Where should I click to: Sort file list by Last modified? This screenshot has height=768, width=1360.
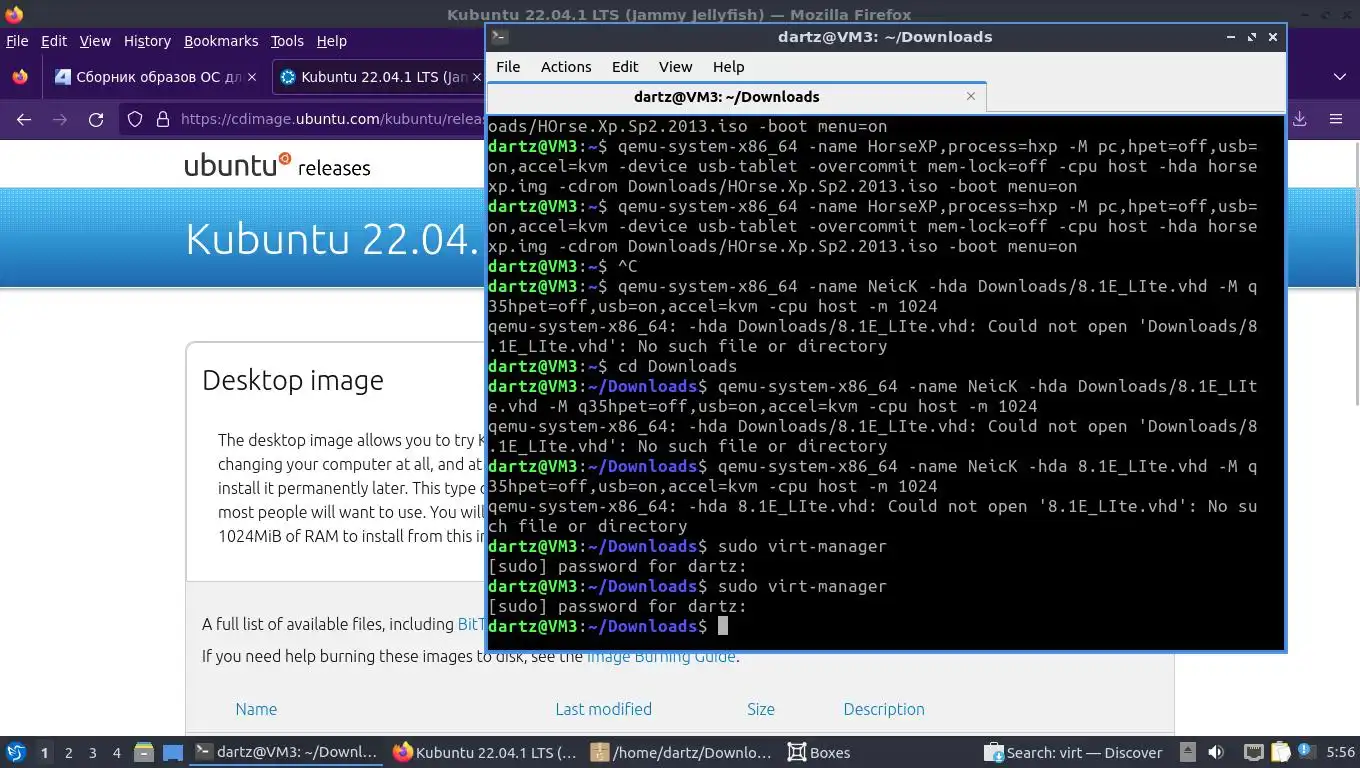click(603, 709)
